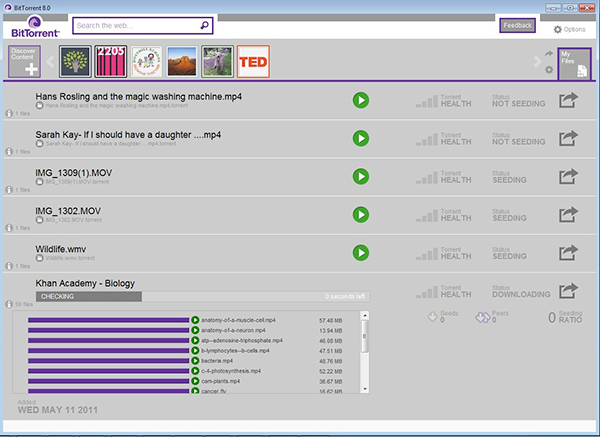Click the bacteria.mp4 purple progress bar
Image resolution: width=600 pixels, height=437 pixels.
109,361
